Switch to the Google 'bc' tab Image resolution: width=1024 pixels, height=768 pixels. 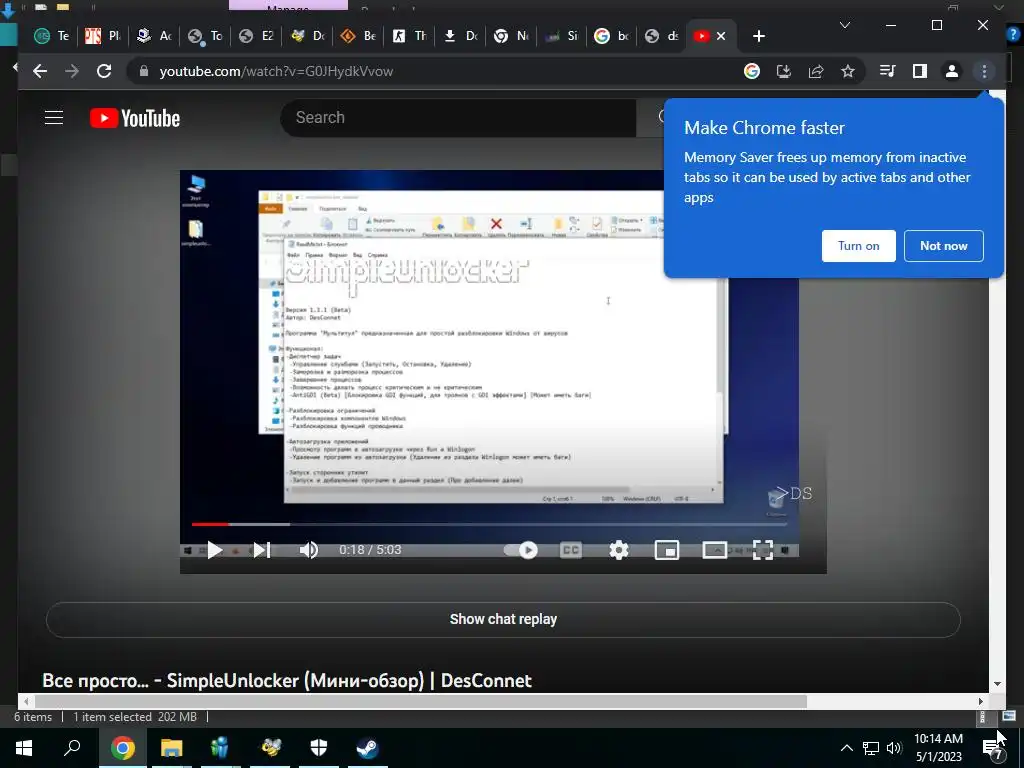click(613, 36)
